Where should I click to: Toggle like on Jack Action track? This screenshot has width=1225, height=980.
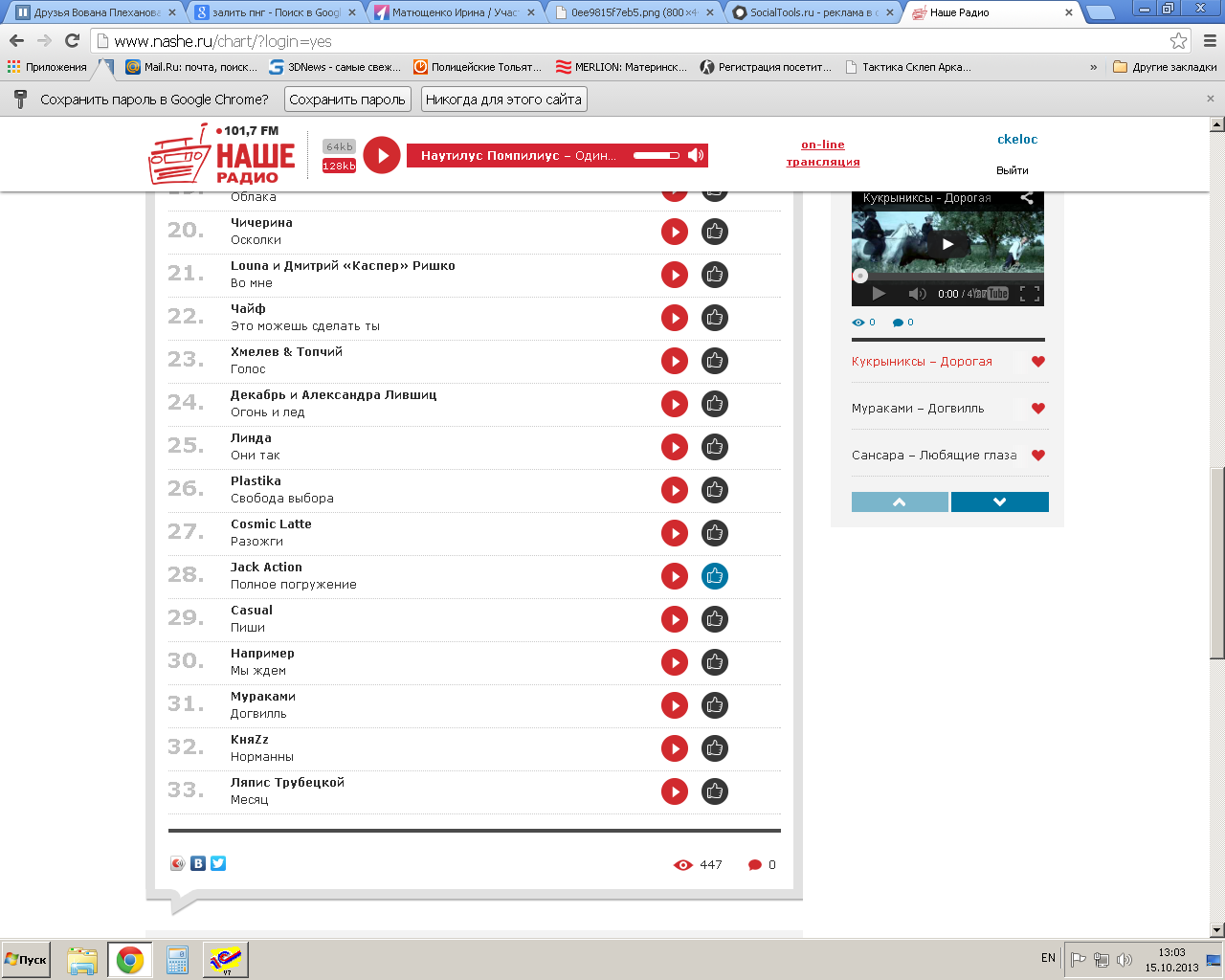pos(715,576)
